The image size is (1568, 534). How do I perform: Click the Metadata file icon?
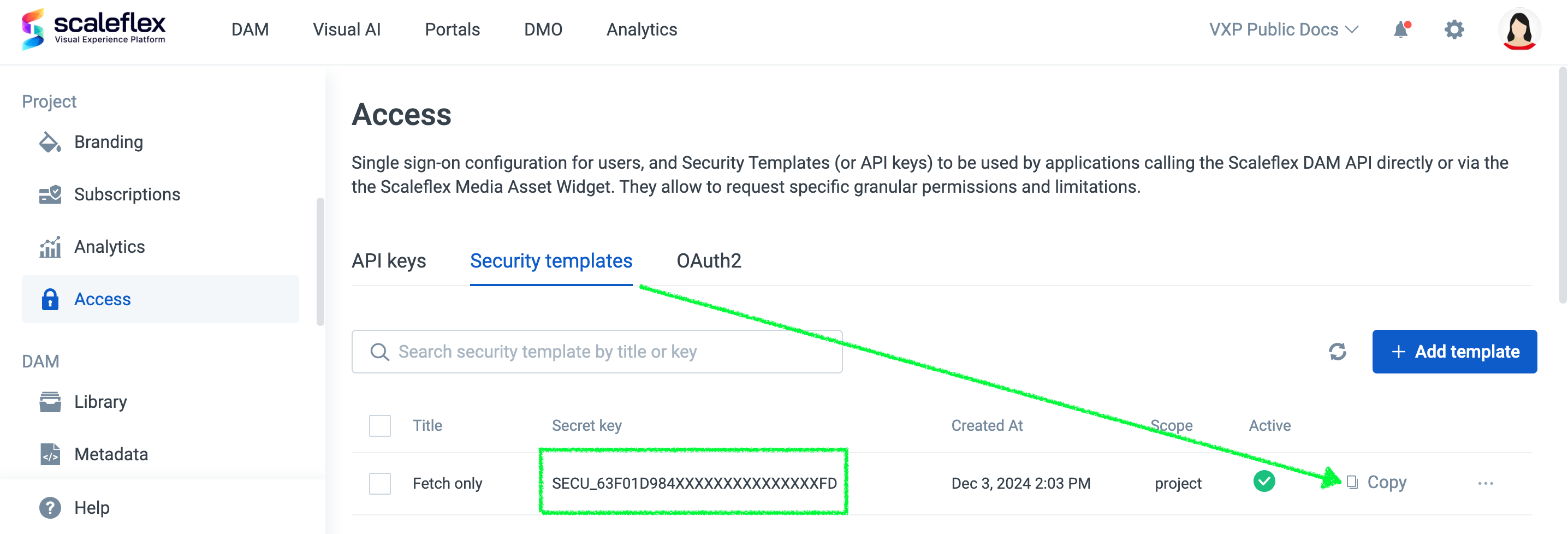click(50, 454)
